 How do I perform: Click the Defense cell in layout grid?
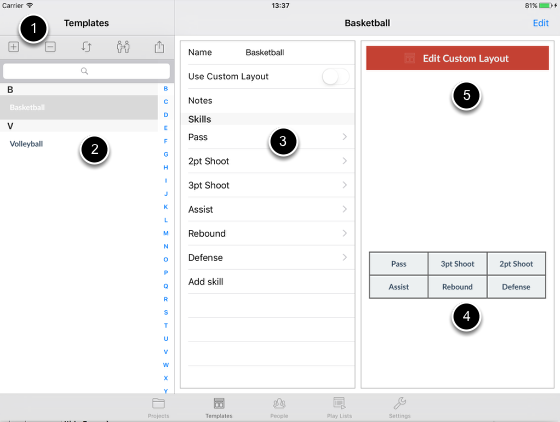tap(516, 287)
